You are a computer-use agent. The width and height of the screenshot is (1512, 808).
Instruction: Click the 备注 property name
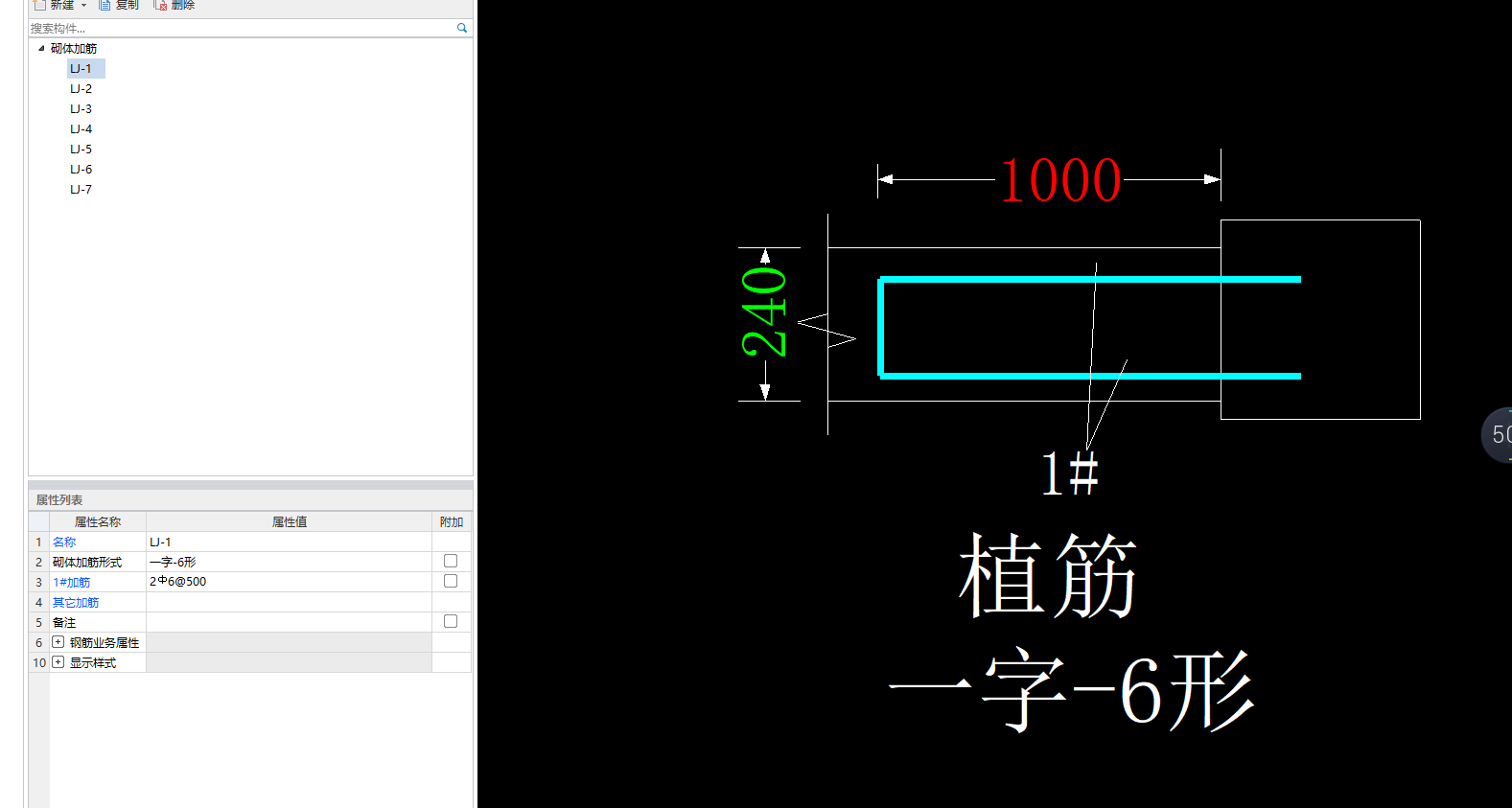pyautogui.click(x=64, y=622)
